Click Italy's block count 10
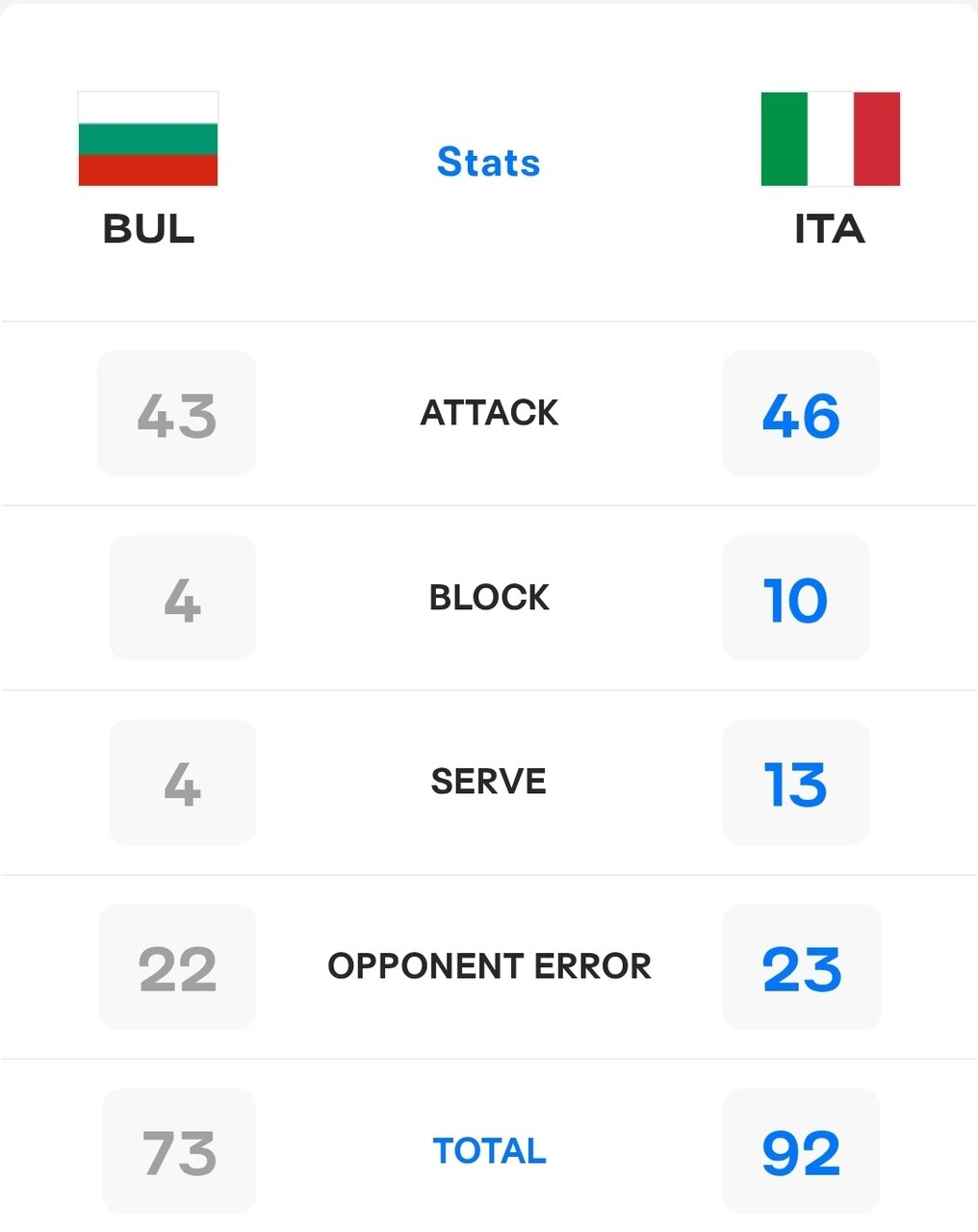Viewport: 978px width, 1232px height. (795, 599)
